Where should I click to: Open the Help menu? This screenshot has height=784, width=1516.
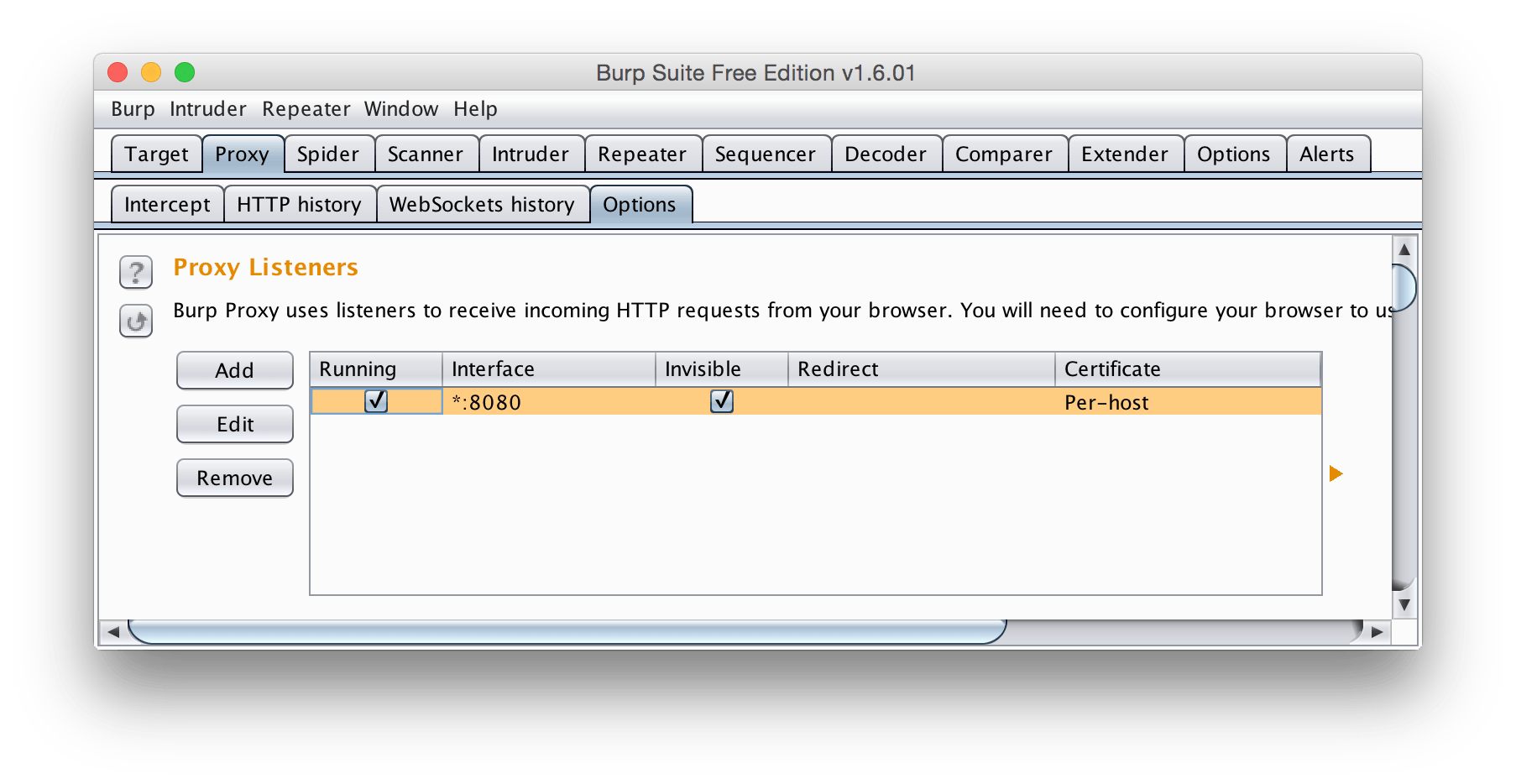pyautogui.click(x=475, y=109)
